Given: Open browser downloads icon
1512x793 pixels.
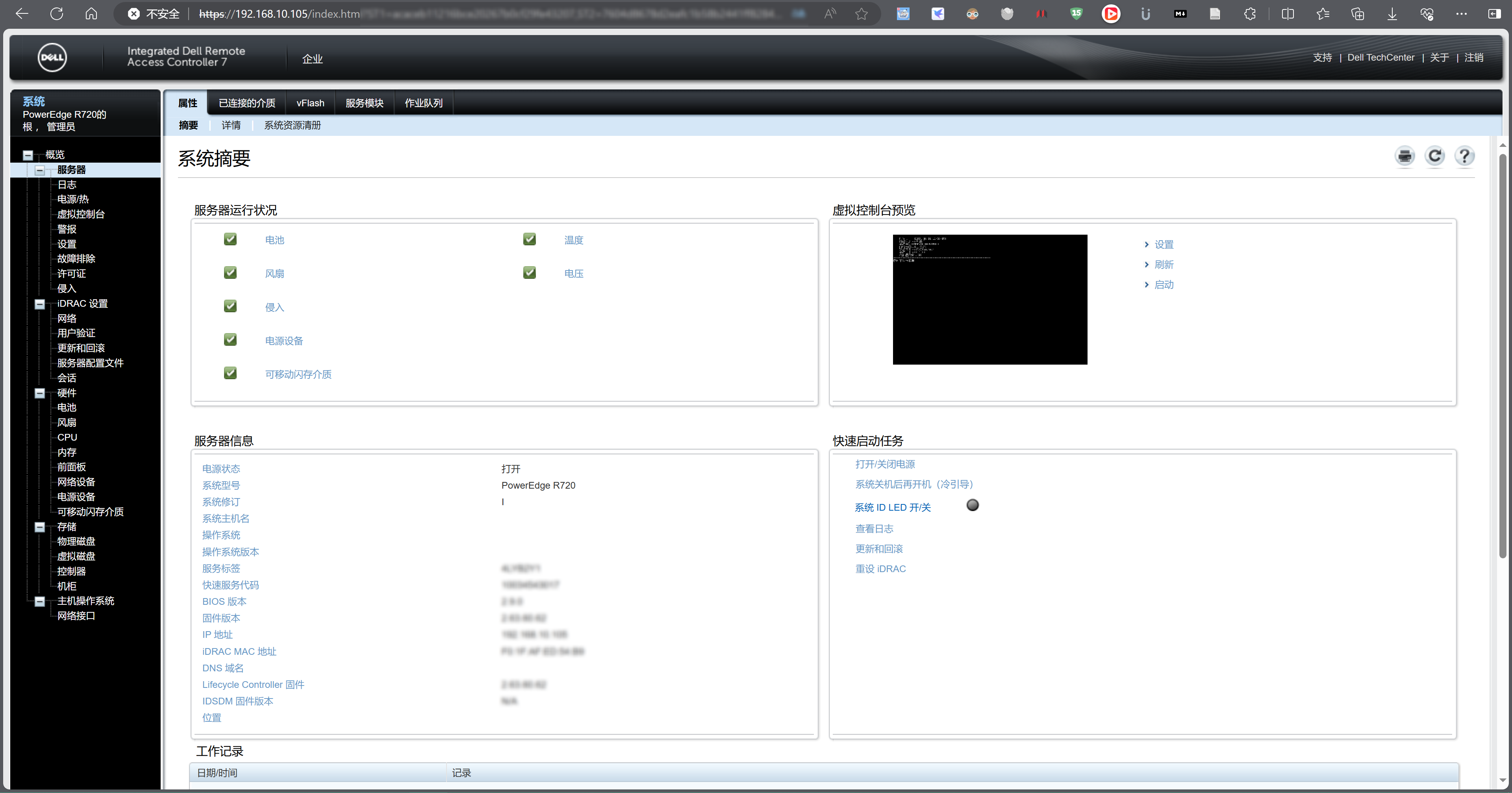Looking at the screenshot, I should pyautogui.click(x=1392, y=13).
